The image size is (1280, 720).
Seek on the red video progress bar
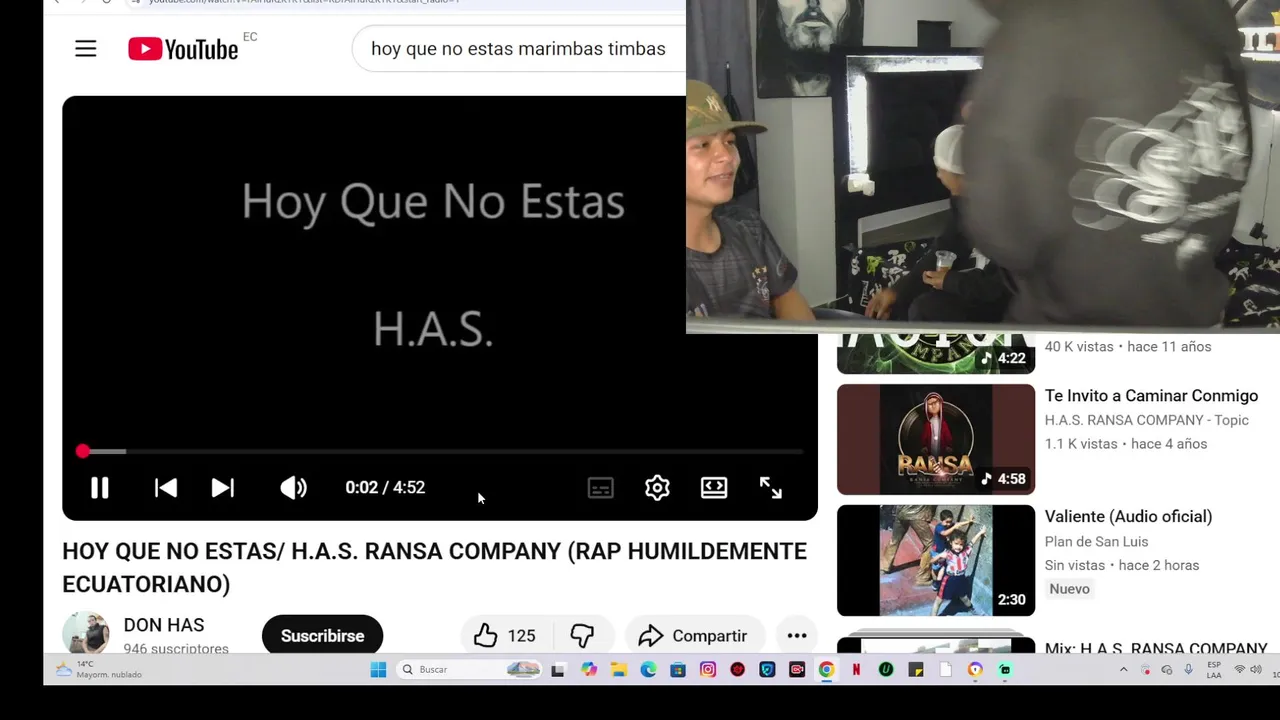pyautogui.click(x=440, y=452)
